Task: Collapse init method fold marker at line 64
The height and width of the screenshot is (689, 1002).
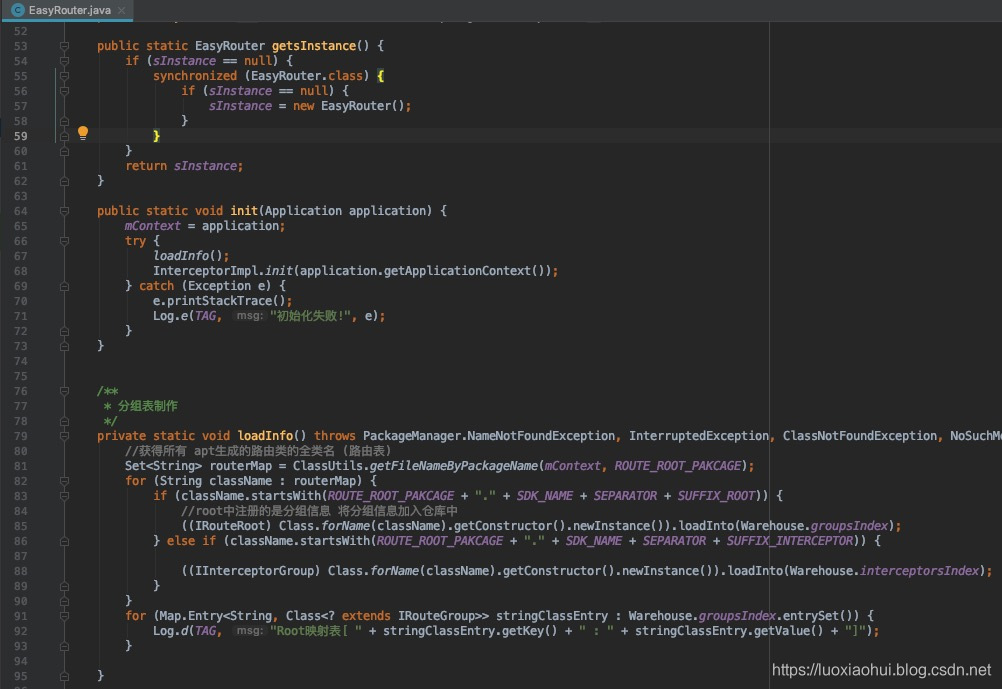Action: pos(65,211)
